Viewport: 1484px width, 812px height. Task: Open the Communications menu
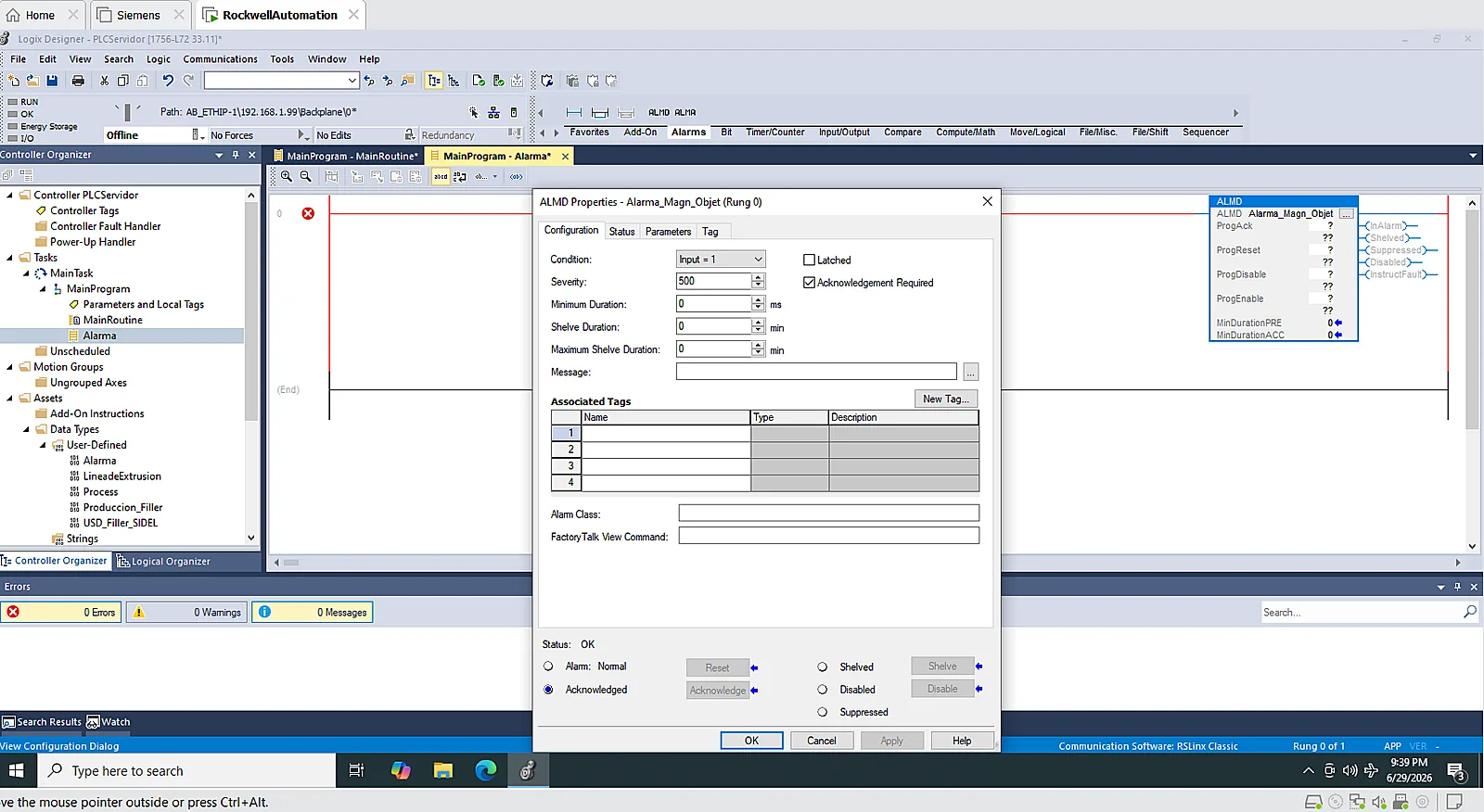220,59
